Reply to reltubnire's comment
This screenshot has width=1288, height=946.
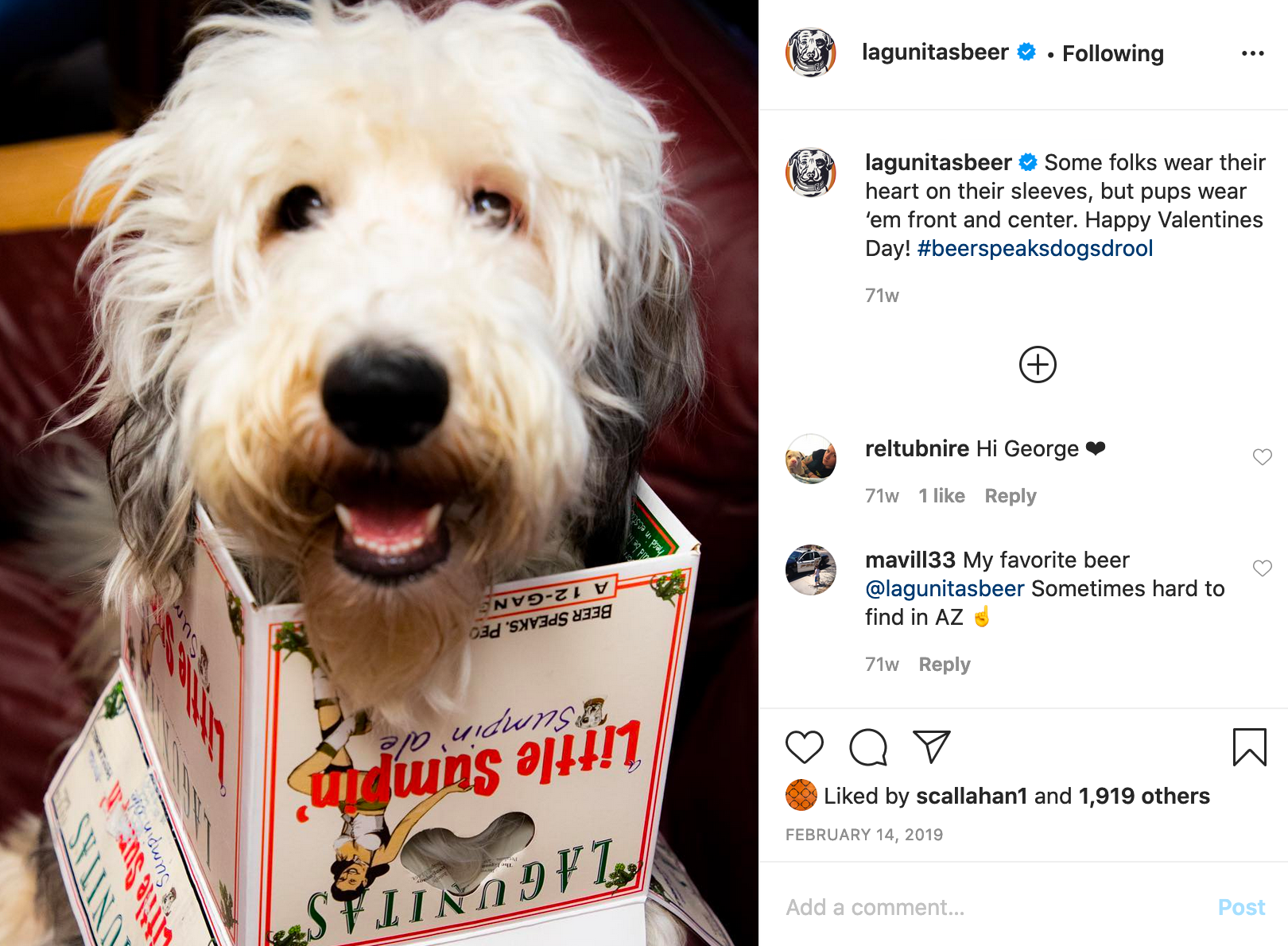(x=1011, y=496)
